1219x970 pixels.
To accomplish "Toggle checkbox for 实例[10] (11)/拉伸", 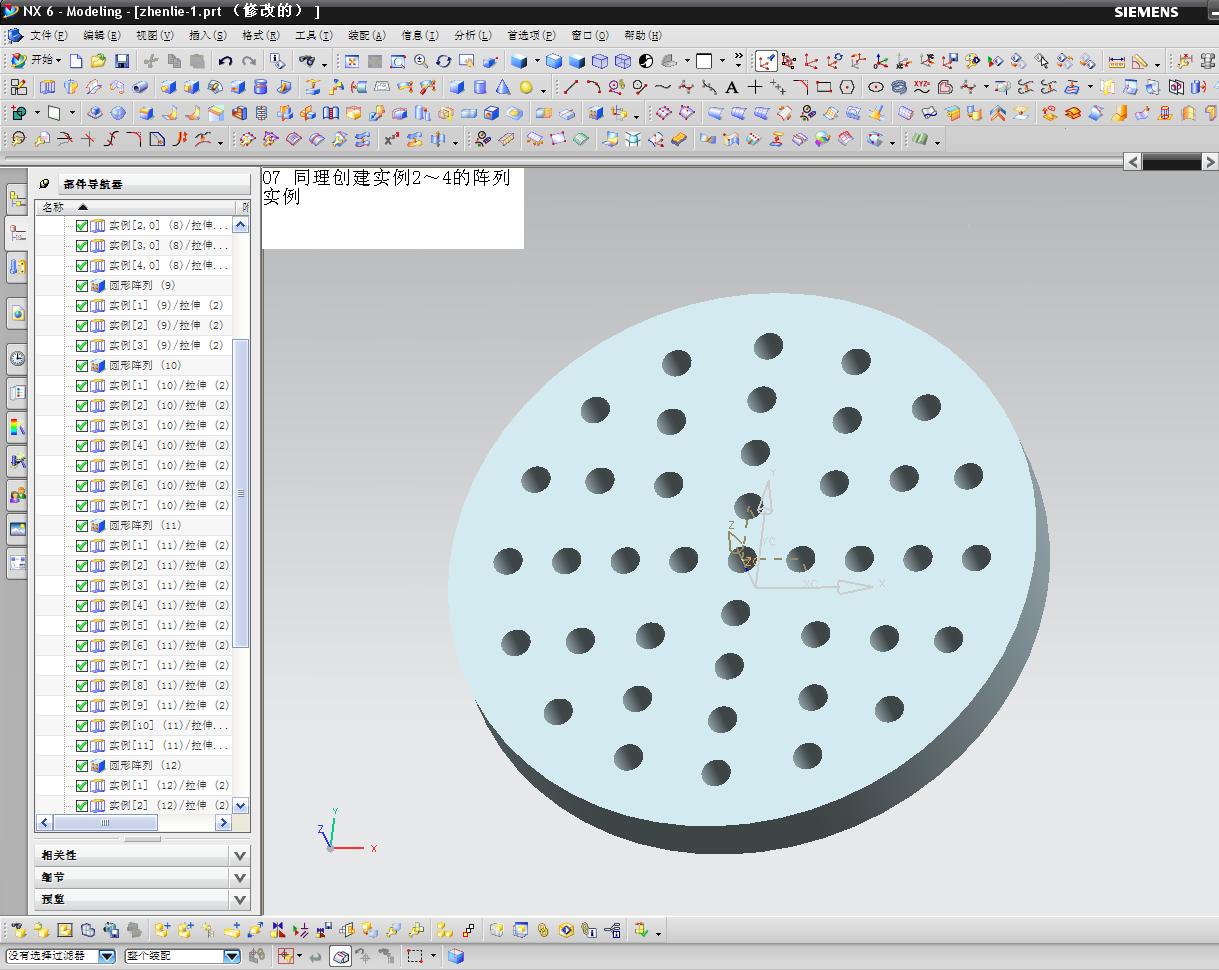I will 82,725.
